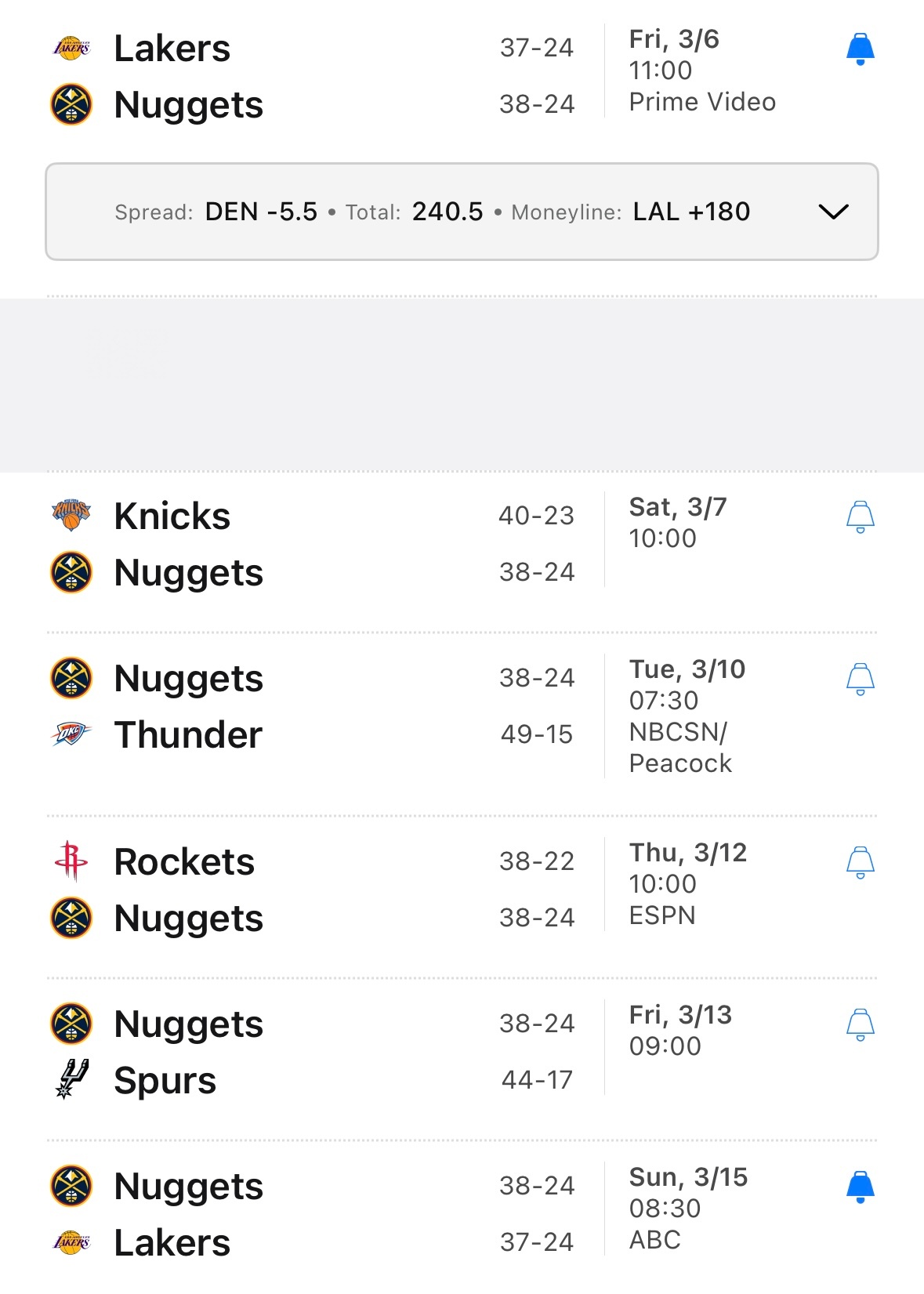The height and width of the screenshot is (1294, 924).
Task: Open the Rockets team name link
Action: coord(184,861)
